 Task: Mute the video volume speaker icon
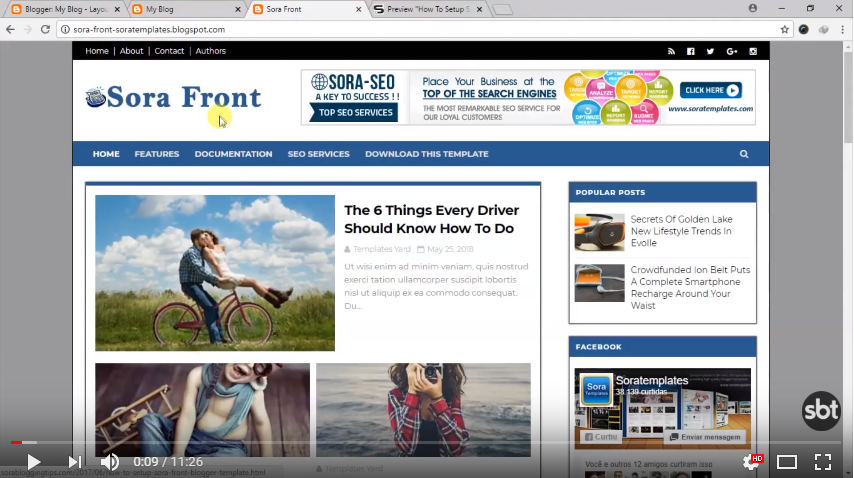pos(109,462)
